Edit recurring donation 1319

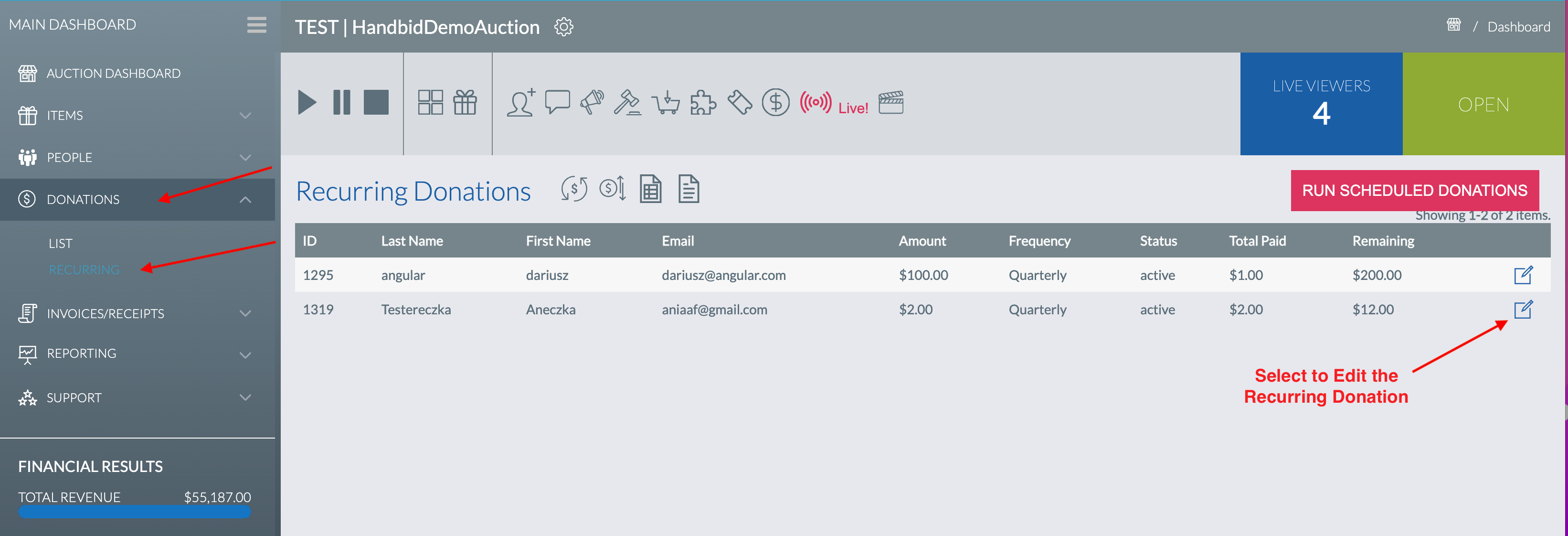pos(1523,310)
